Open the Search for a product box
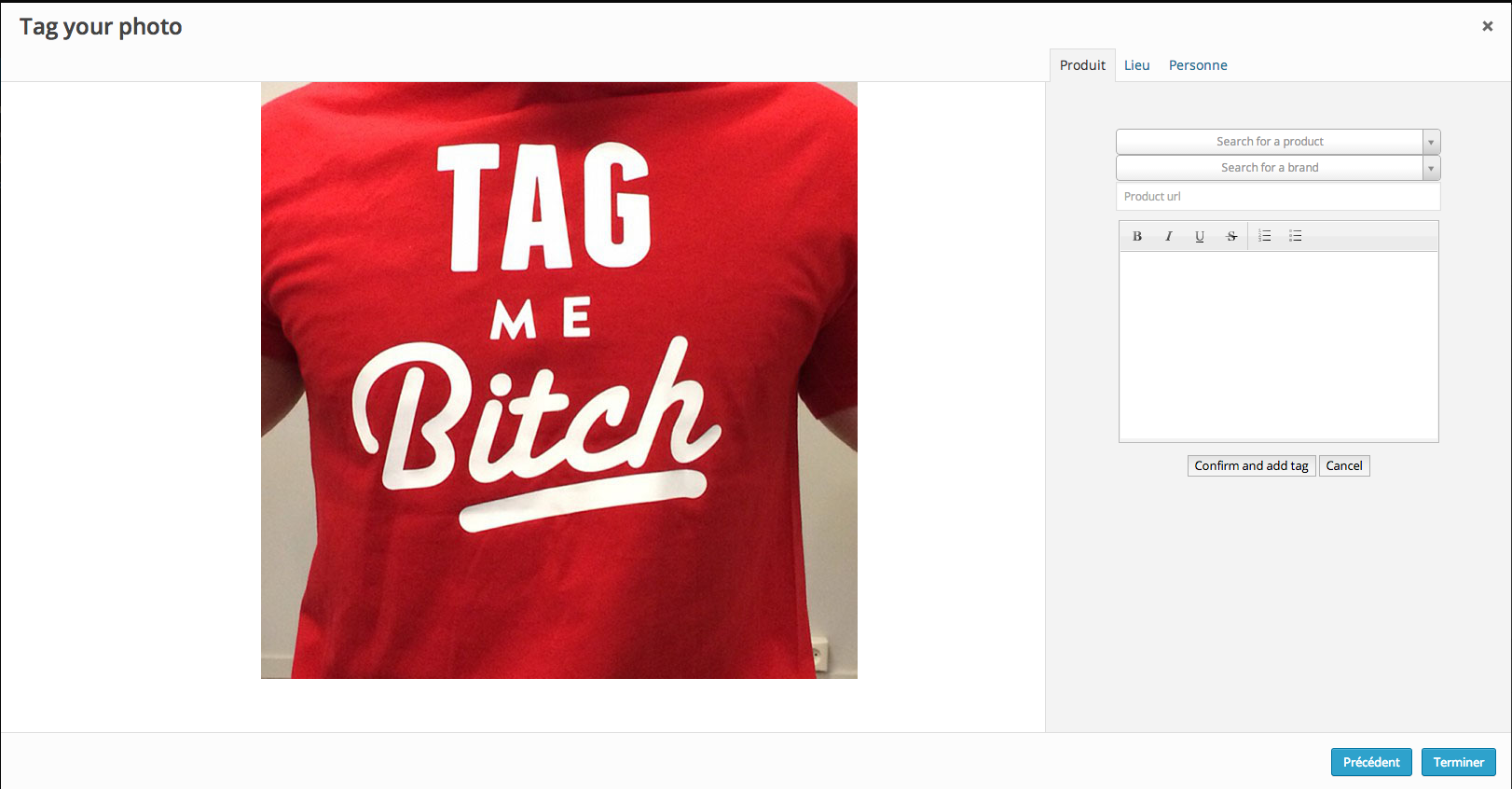The height and width of the screenshot is (789, 1512). pyautogui.click(x=1270, y=142)
